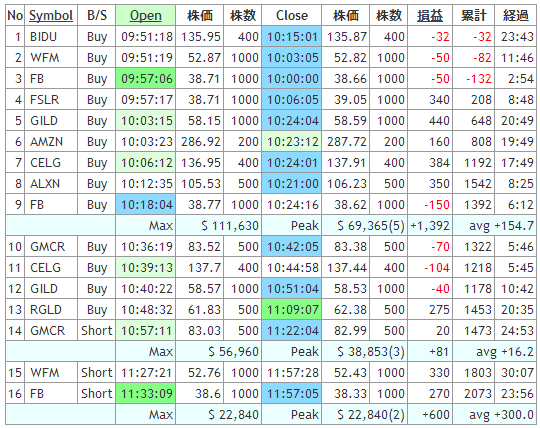Click the summary avg +154.7
Screen dimensions: 540x428
pos(501,226)
